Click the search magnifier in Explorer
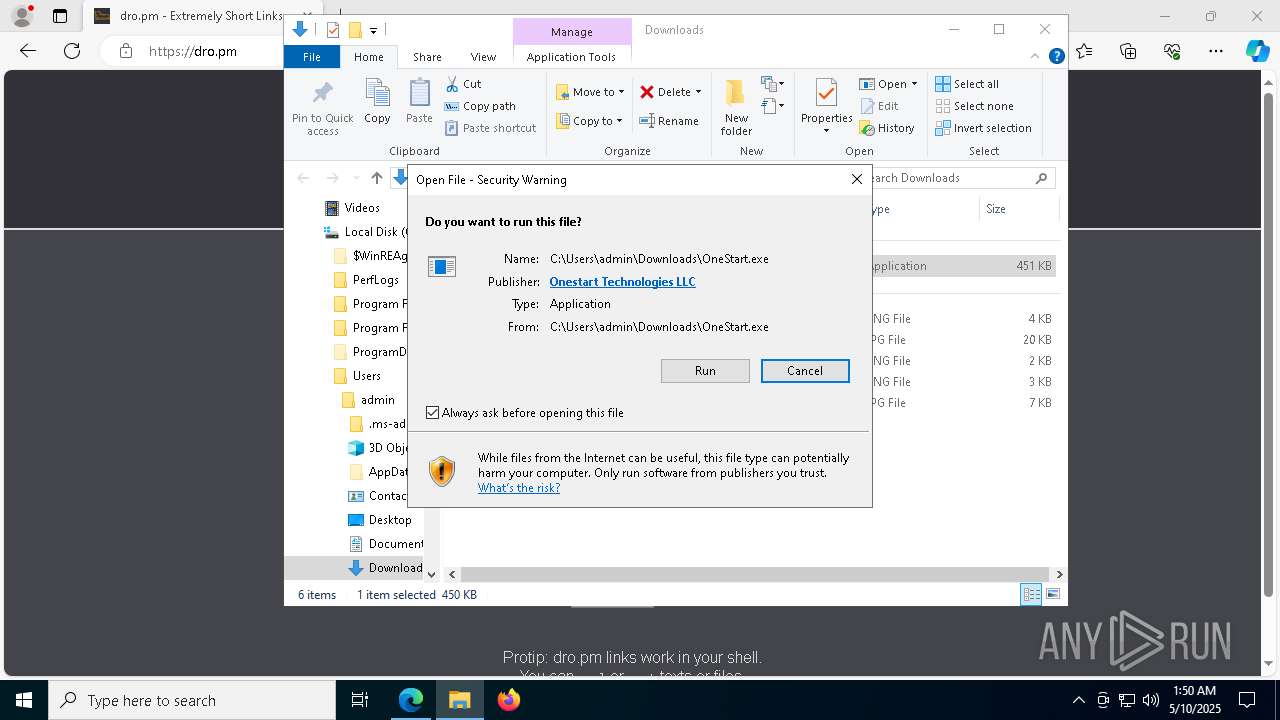Viewport: 1280px width, 720px height. pos(1041,178)
